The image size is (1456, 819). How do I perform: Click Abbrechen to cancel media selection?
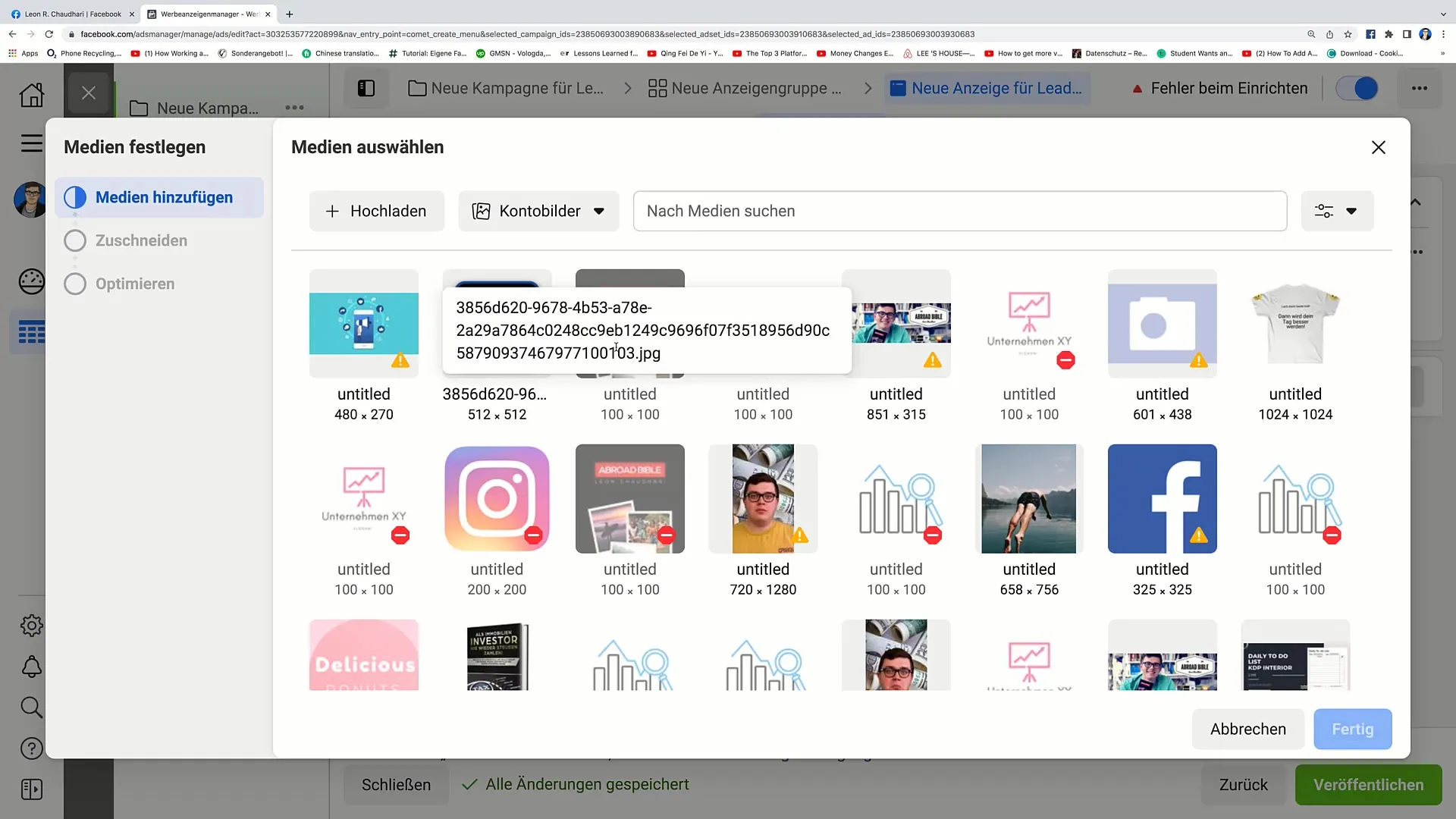coord(1248,729)
